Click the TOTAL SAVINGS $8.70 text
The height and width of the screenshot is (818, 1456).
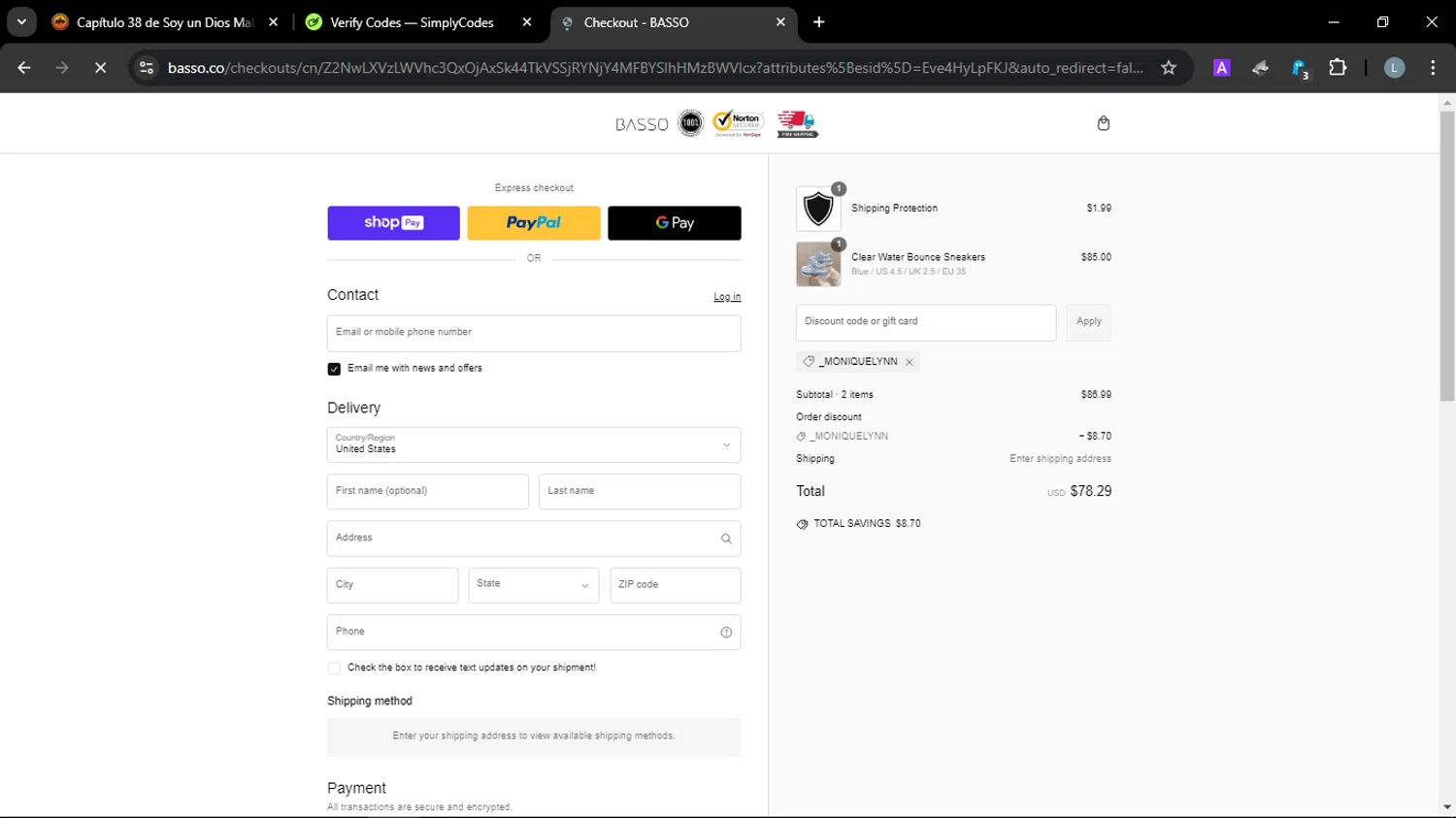867,524
